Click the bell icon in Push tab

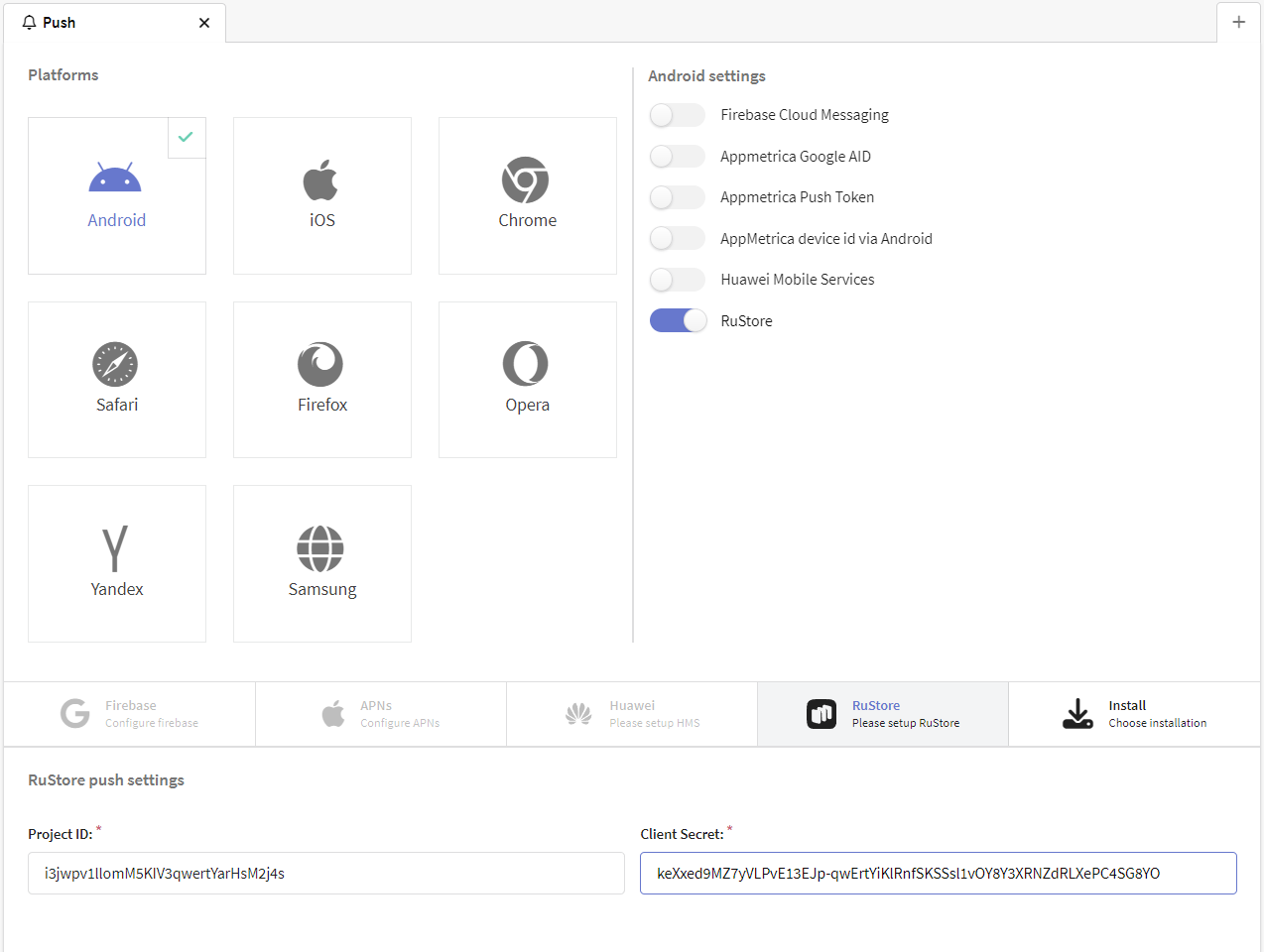(x=29, y=22)
